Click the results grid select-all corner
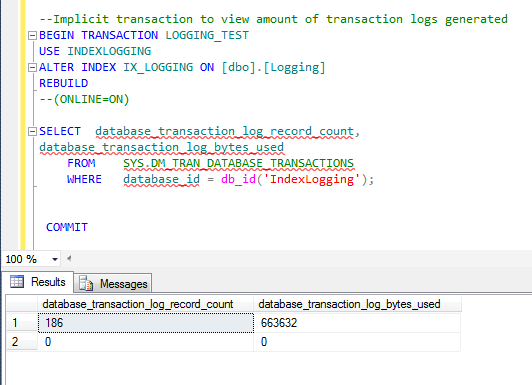Image resolution: width=532 pixels, height=385 pixels. pos(22,304)
